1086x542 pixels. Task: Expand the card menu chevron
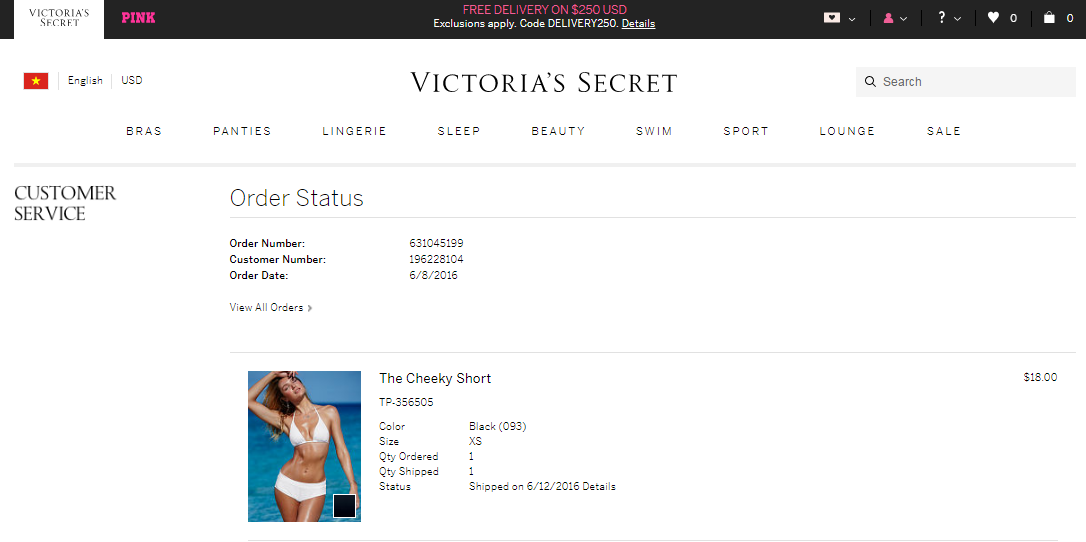coord(852,19)
